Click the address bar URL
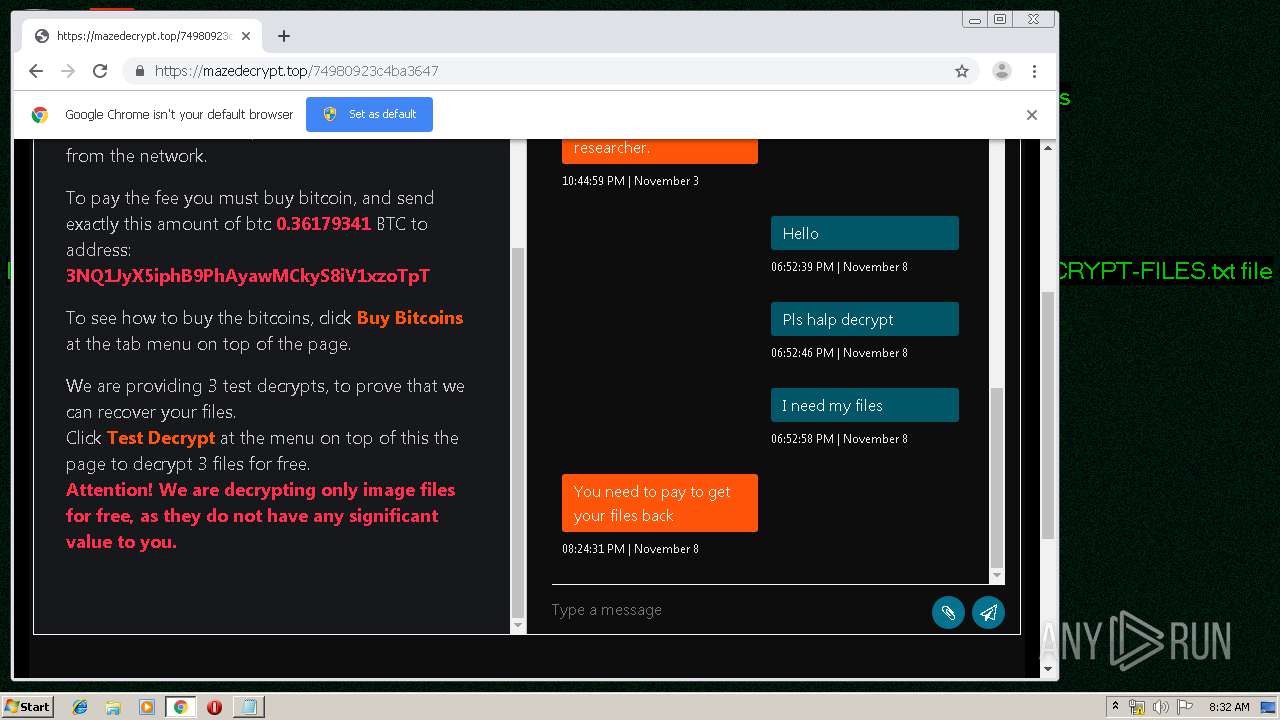 click(x=297, y=71)
